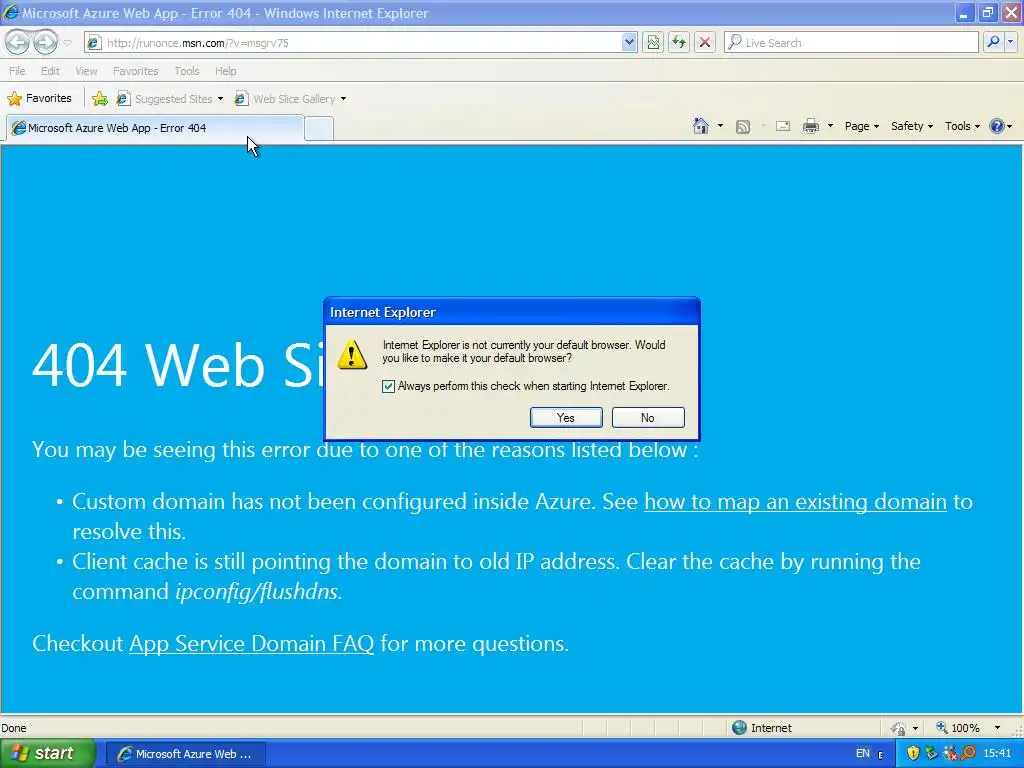Open the Favorites menu in menu bar
Screen dimensions: 1024x768
click(136, 71)
